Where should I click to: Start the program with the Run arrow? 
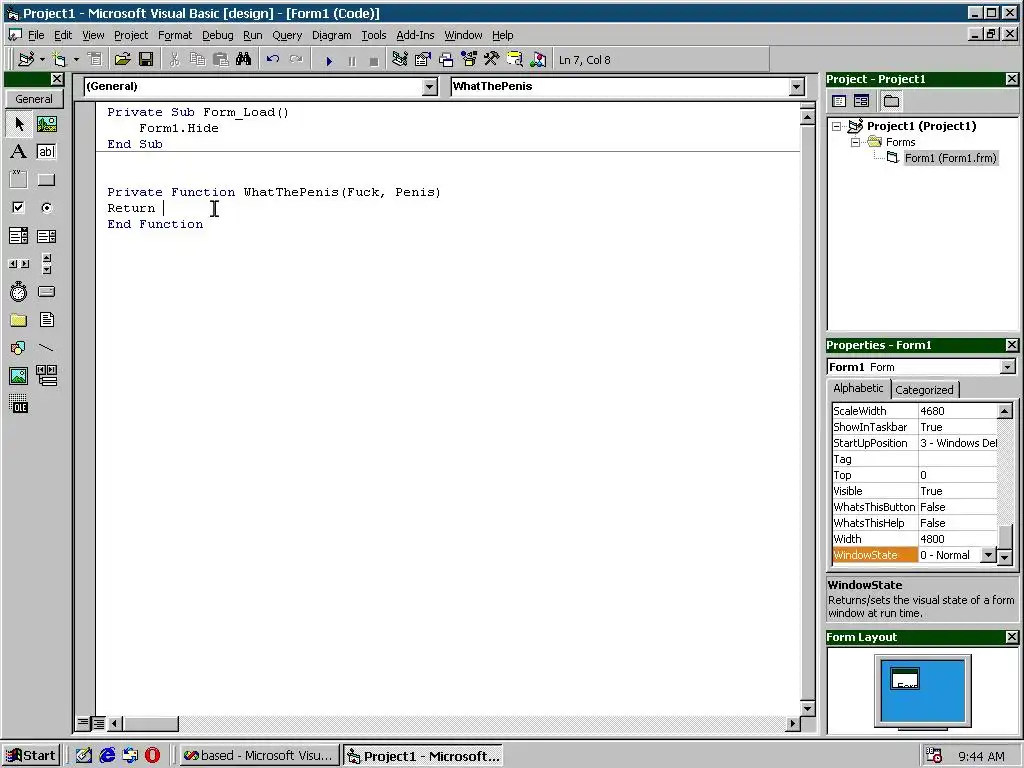329,61
